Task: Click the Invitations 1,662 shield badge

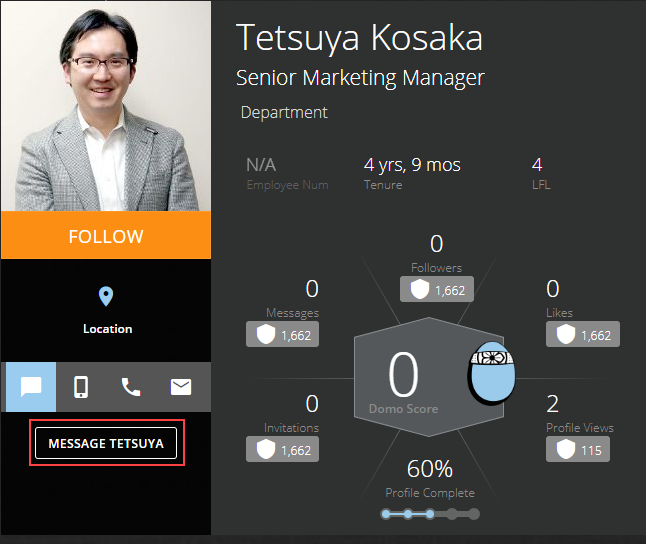Action: pos(282,449)
